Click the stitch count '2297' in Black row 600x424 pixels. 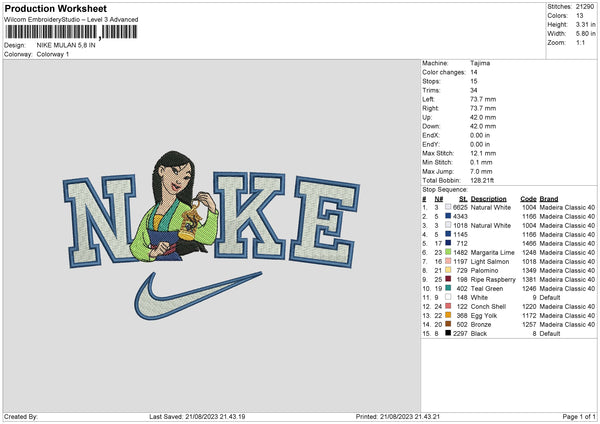click(460, 333)
